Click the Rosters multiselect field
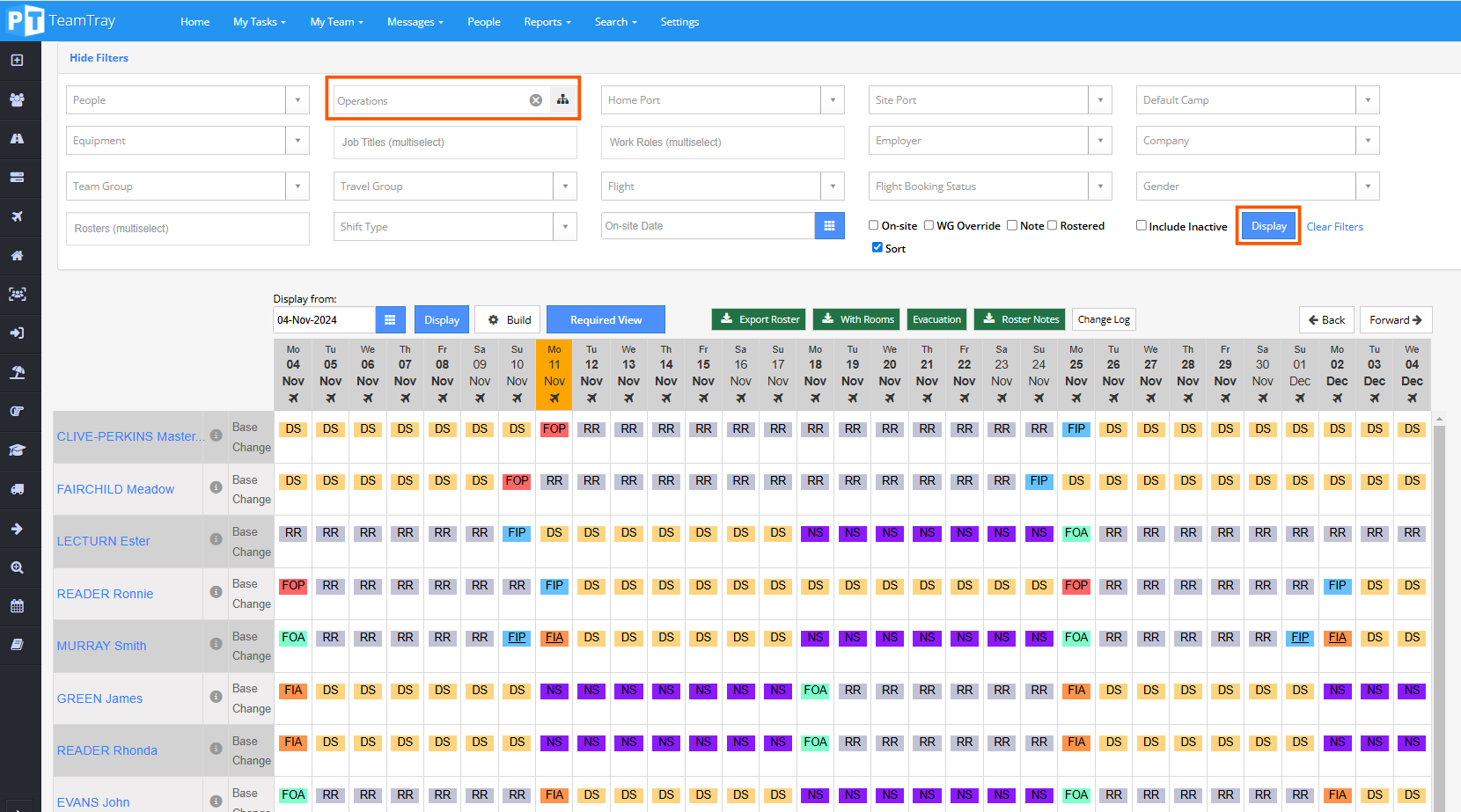Screen dimensions: 1461x812 pos(187,229)
